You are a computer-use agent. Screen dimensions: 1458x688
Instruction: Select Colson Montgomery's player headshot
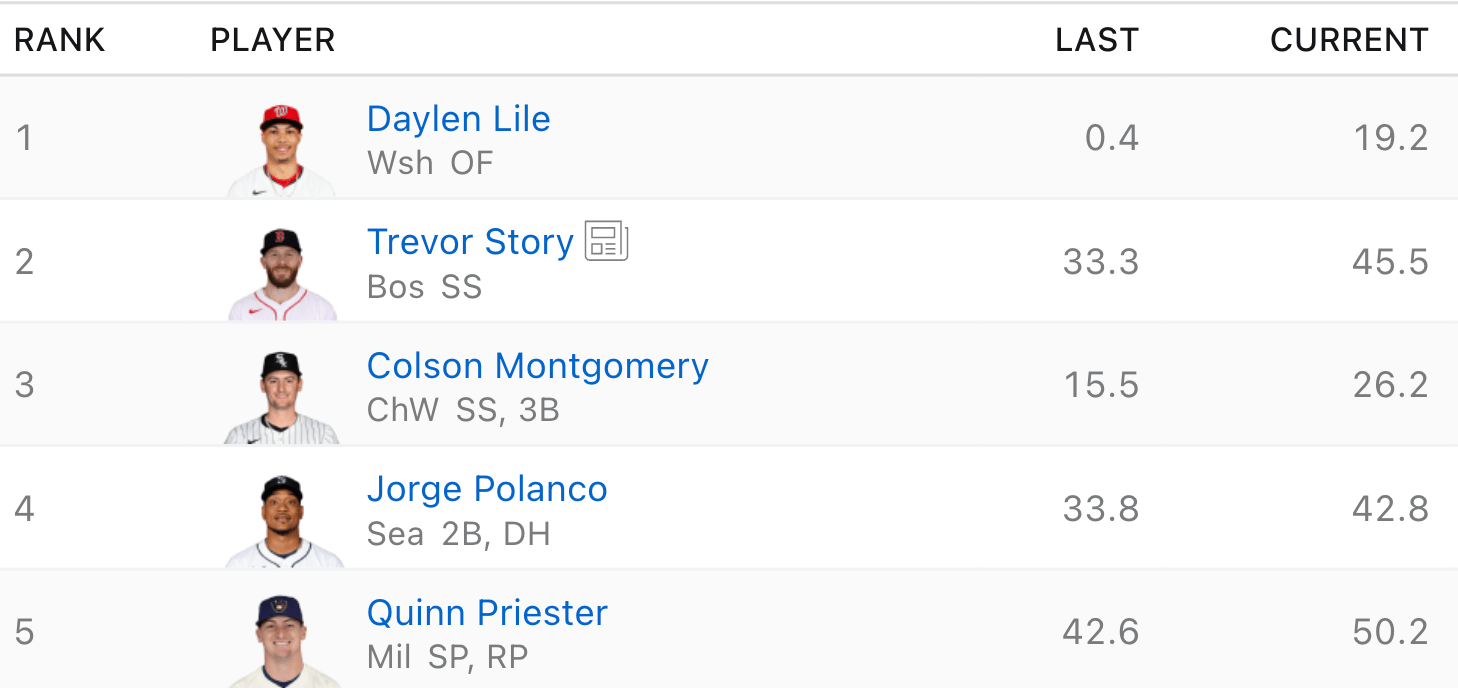click(281, 397)
